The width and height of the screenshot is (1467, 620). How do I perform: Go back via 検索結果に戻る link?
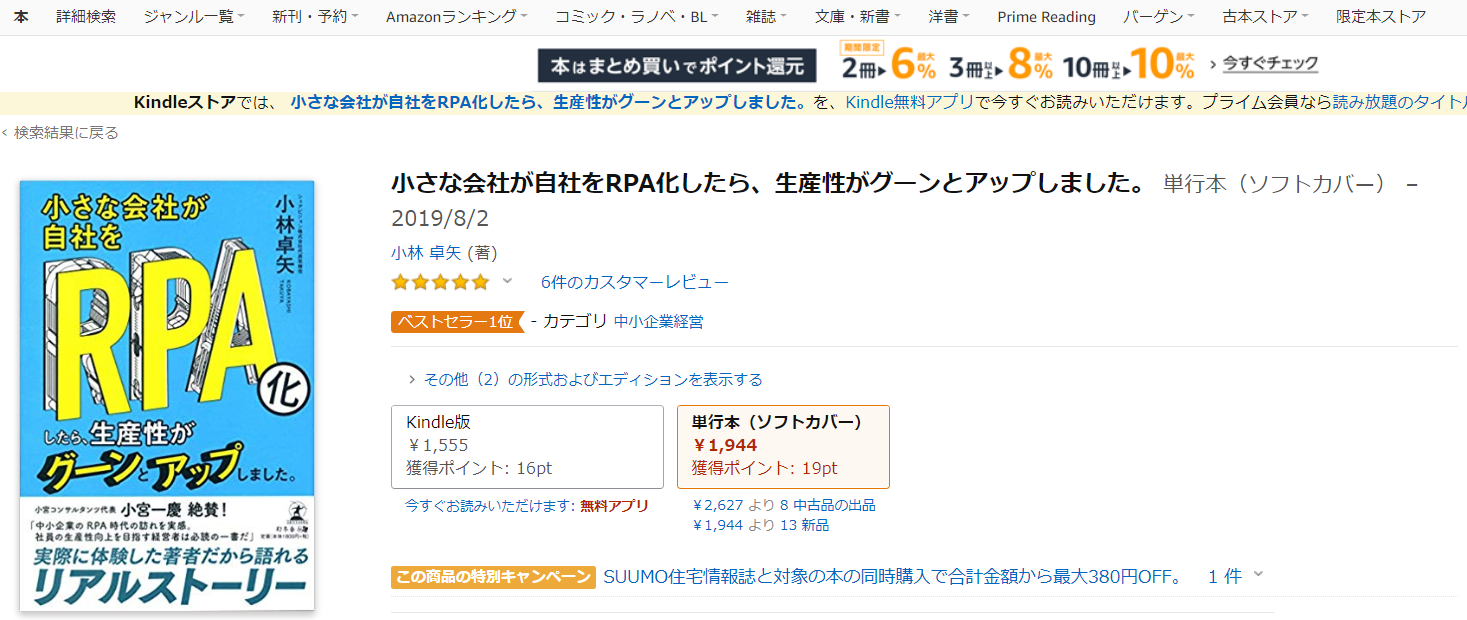click(x=66, y=133)
